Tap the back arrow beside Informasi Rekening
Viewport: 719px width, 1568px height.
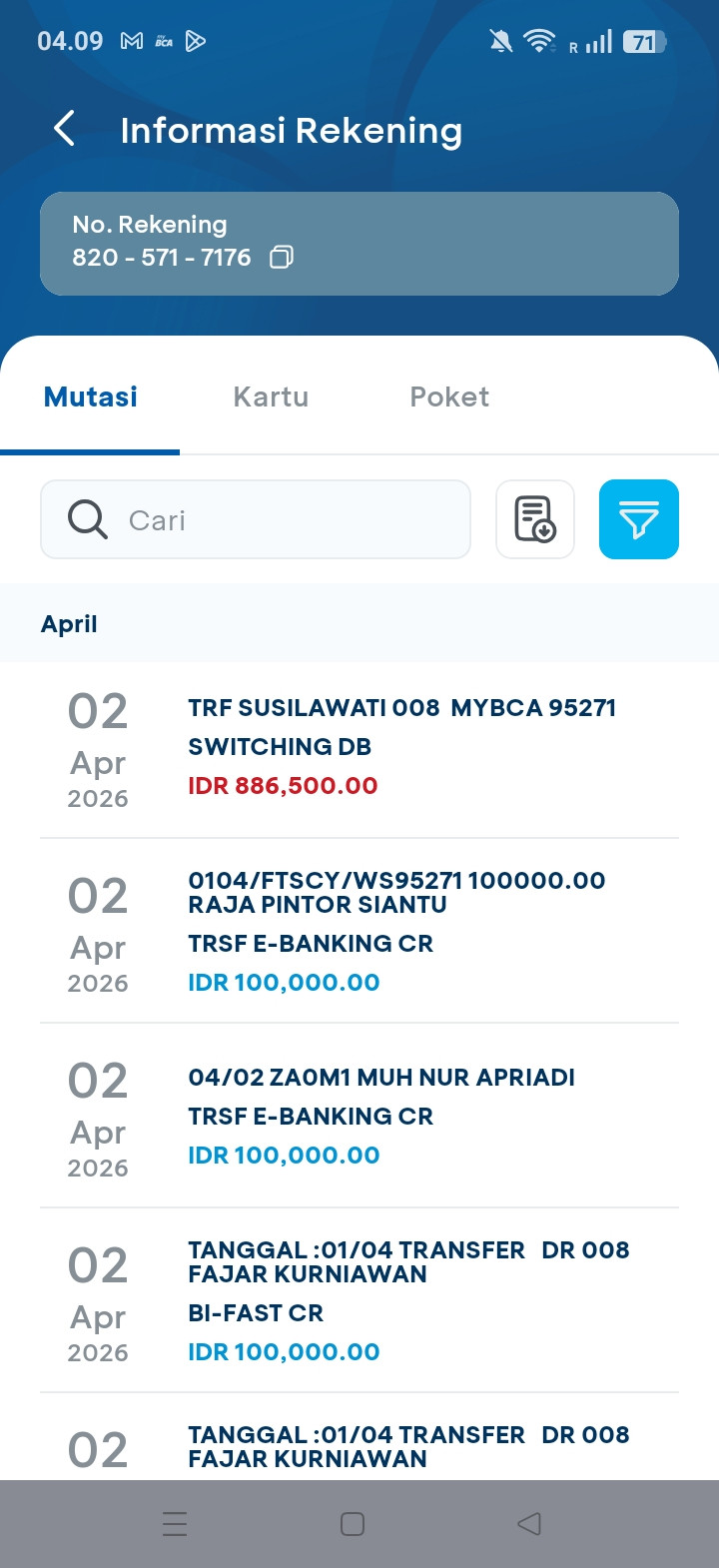pyautogui.click(x=64, y=129)
